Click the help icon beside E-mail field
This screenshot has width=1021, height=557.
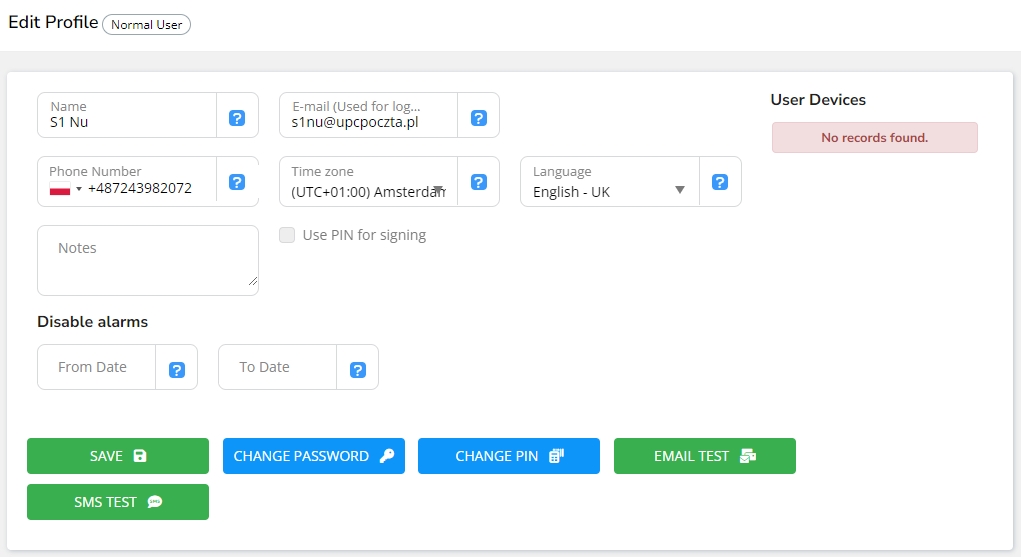[479, 118]
